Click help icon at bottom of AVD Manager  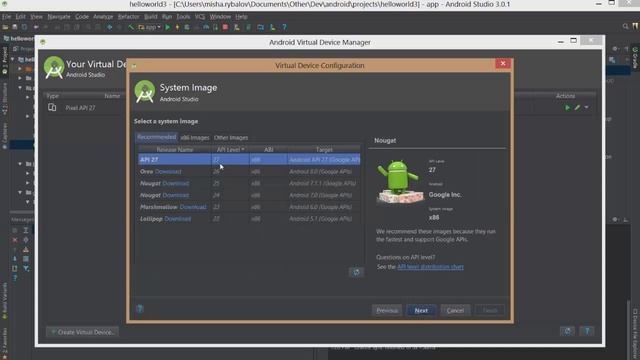(587, 331)
